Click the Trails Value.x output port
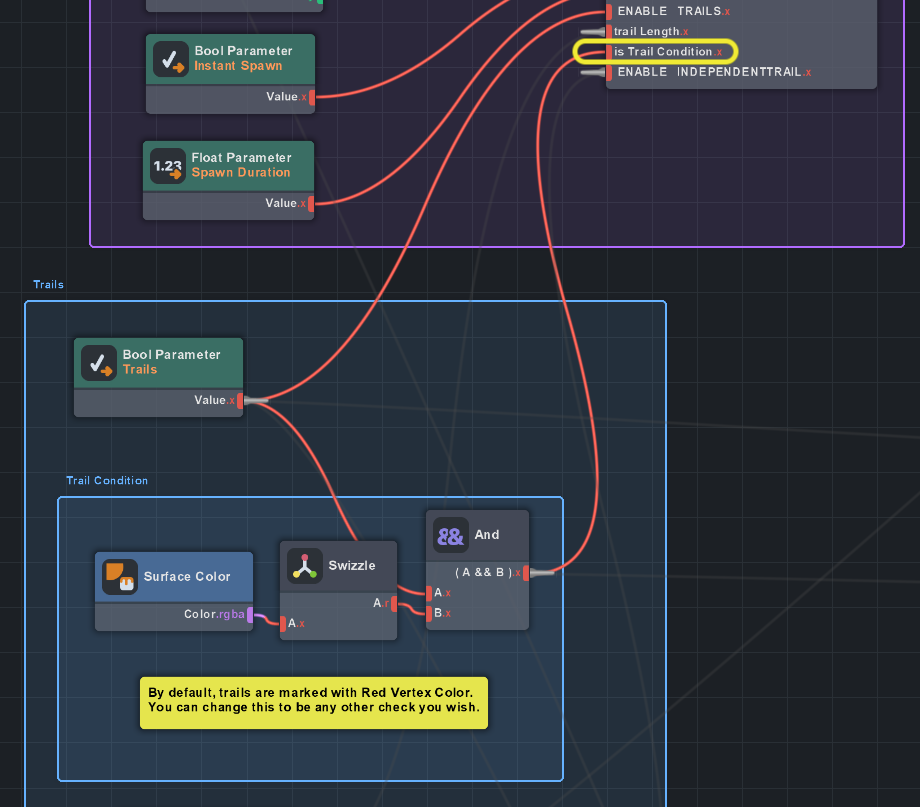The image size is (920, 807). [241, 401]
